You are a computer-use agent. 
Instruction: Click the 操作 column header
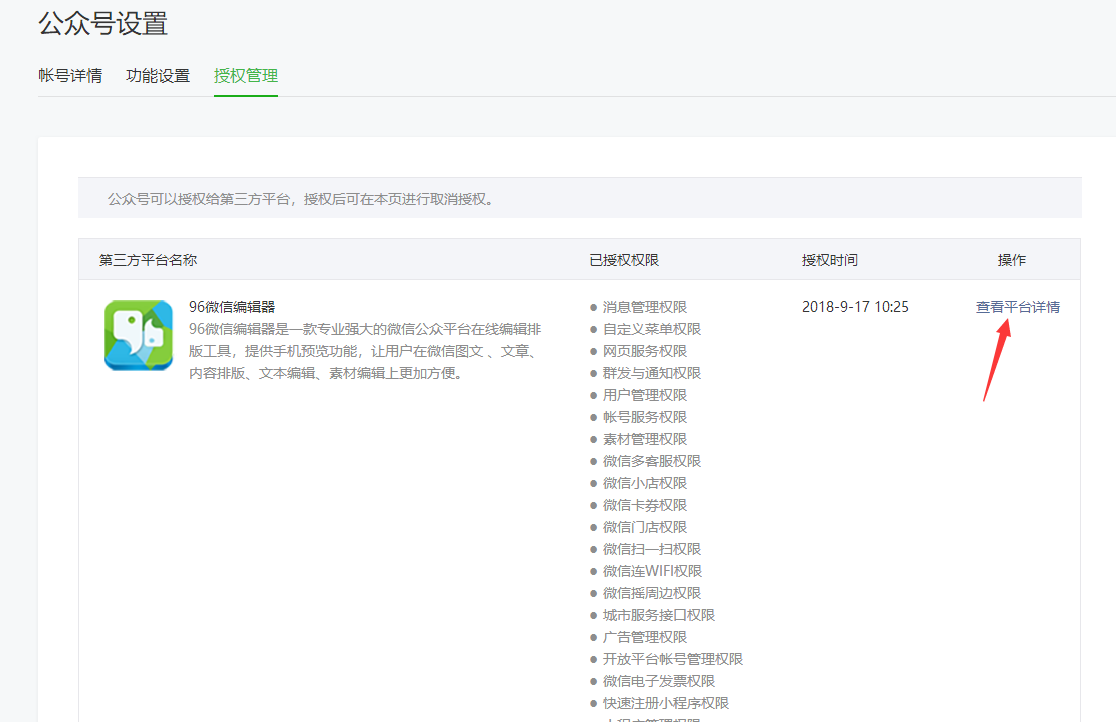point(1012,259)
